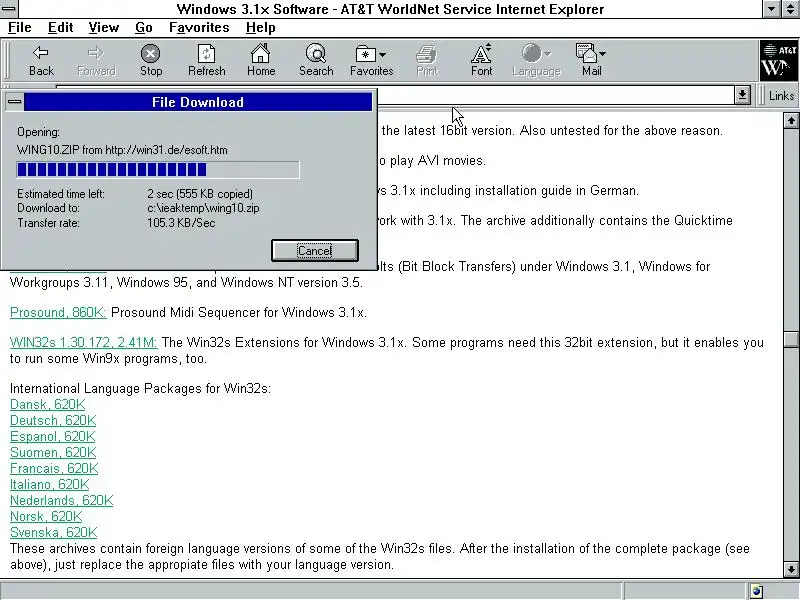Viewport: 800px width, 600px height.
Task: Open the View menu
Action: [104, 28]
